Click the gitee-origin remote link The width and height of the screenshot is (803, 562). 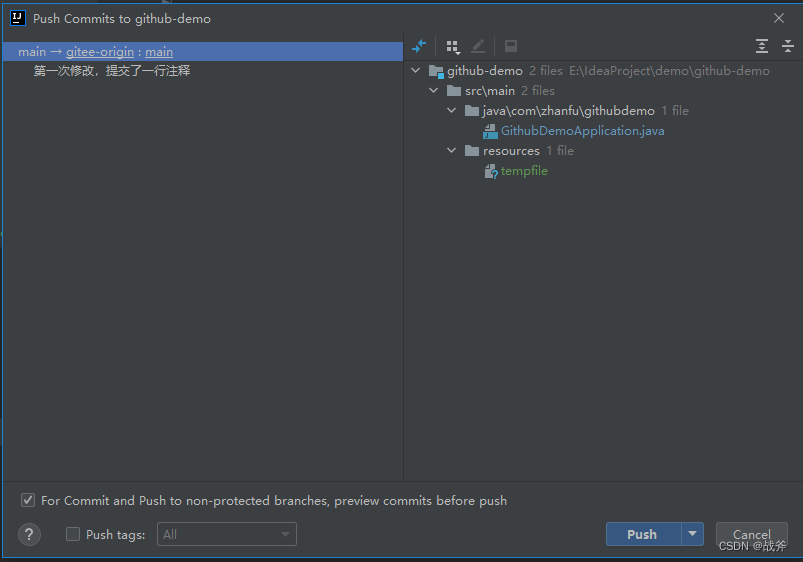coord(99,51)
